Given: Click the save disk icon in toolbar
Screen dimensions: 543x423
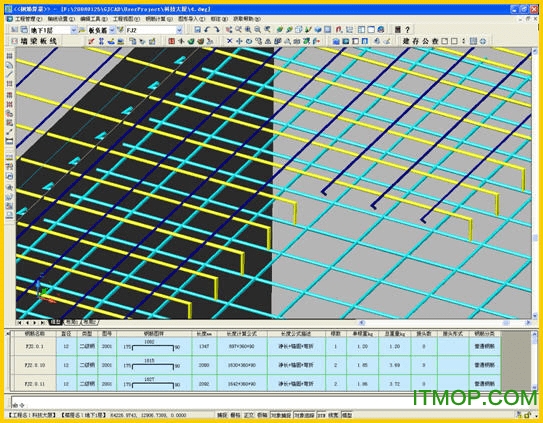Looking at the screenshot, I should point(197,30).
